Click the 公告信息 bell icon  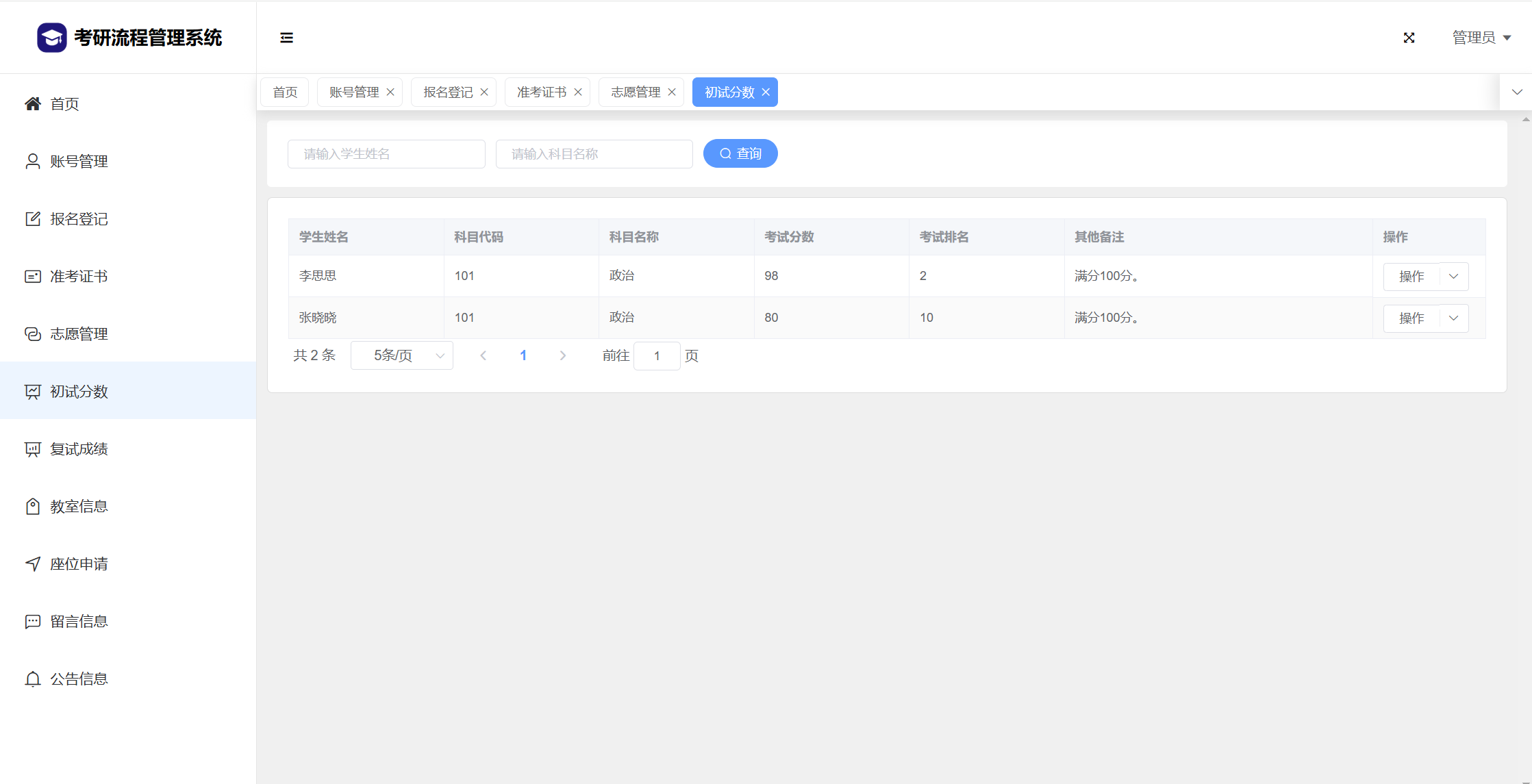pos(32,679)
